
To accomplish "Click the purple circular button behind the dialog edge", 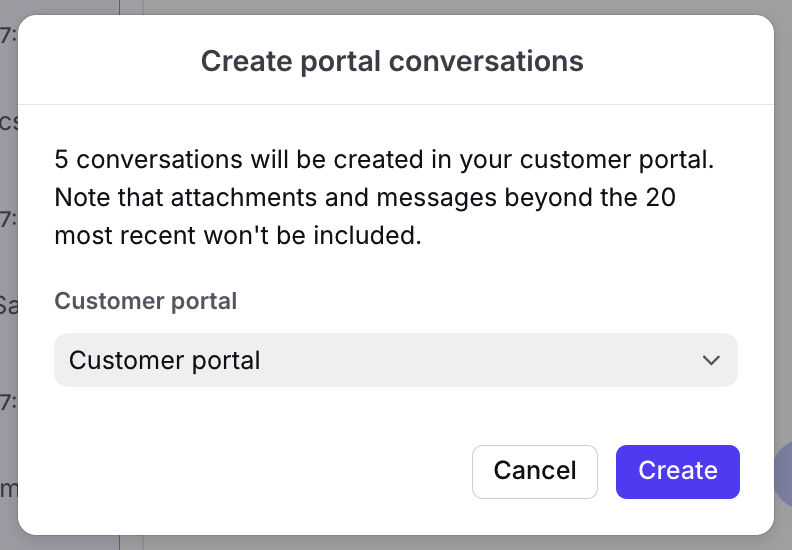I will pyautogui.click(x=782, y=471).
